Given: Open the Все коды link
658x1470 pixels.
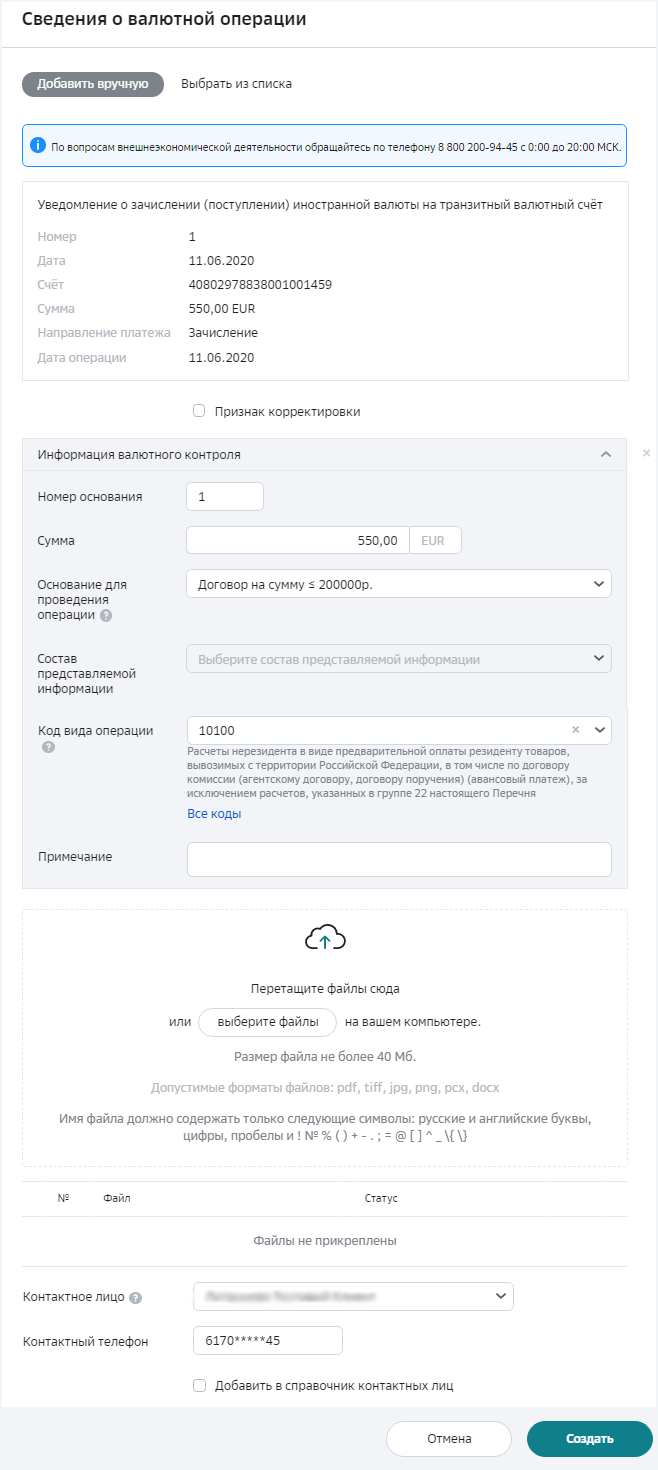Looking at the screenshot, I should point(214,814).
